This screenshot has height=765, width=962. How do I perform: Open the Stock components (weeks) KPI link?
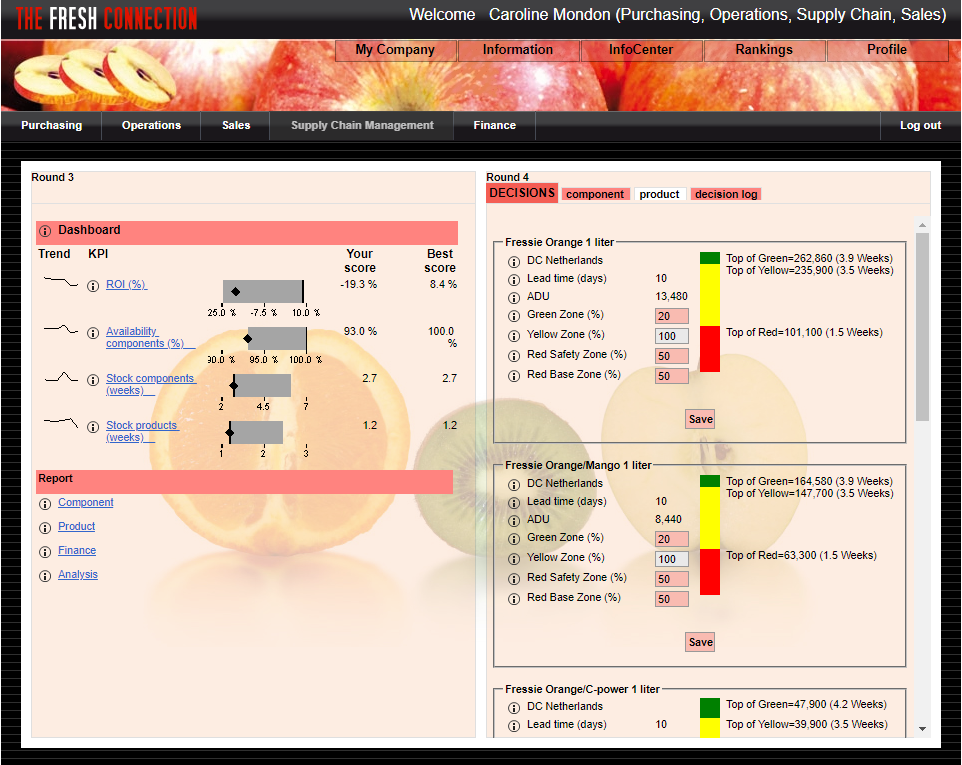click(150, 385)
